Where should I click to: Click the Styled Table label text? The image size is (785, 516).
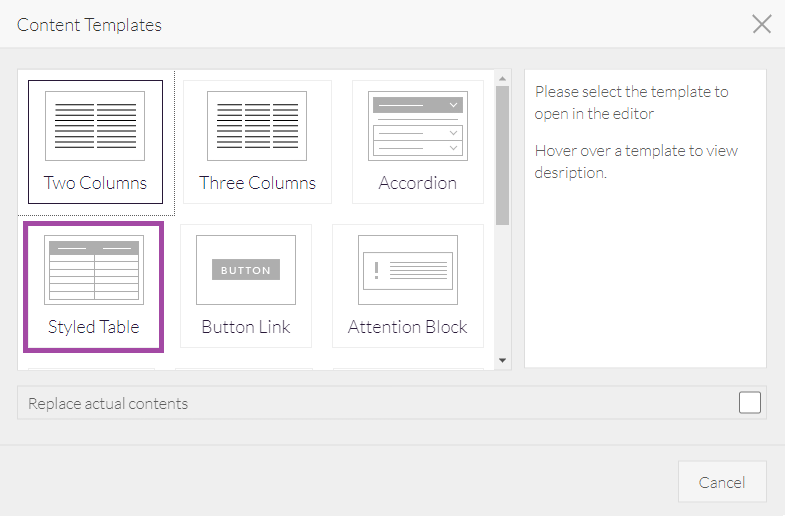click(94, 327)
